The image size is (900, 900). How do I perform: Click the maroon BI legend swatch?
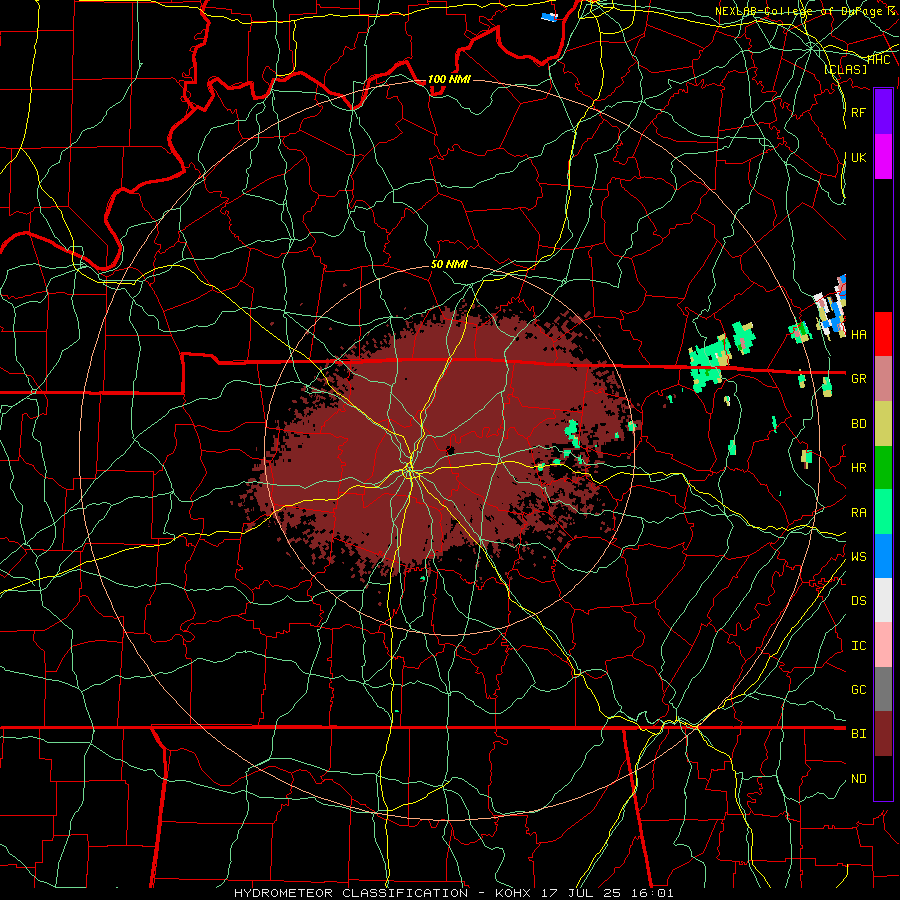(883, 734)
